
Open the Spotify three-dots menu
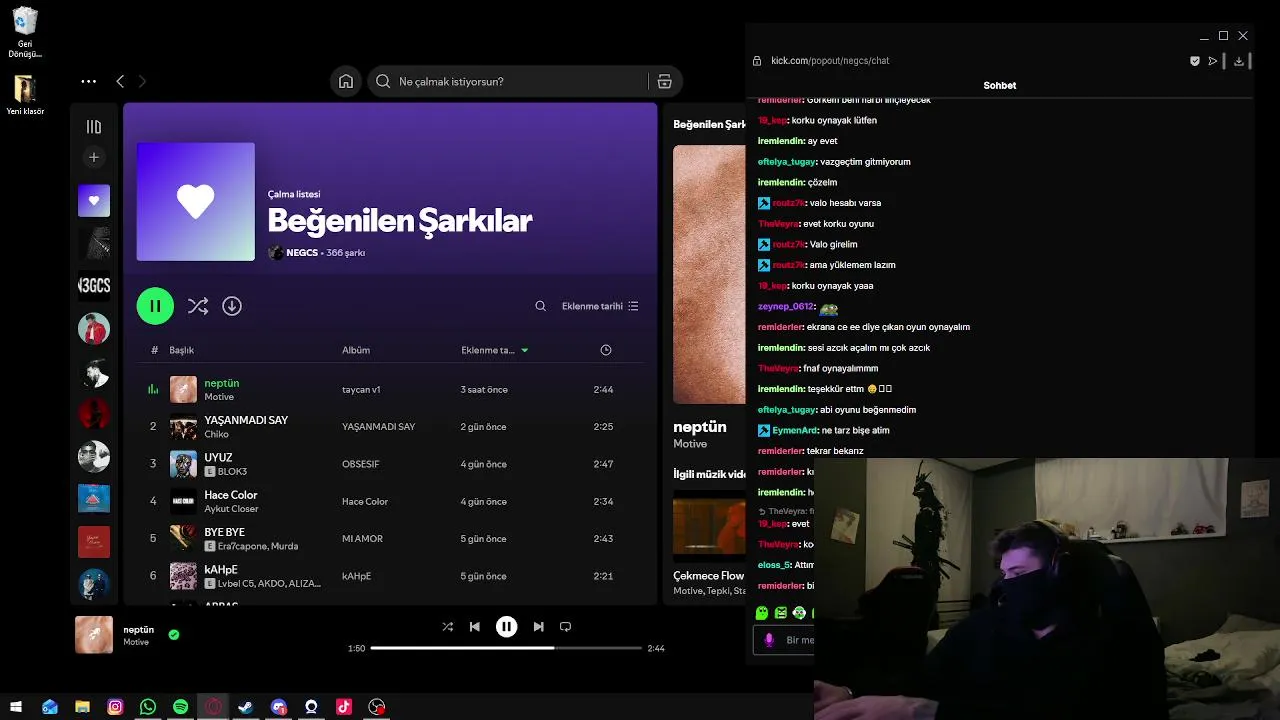click(89, 82)
